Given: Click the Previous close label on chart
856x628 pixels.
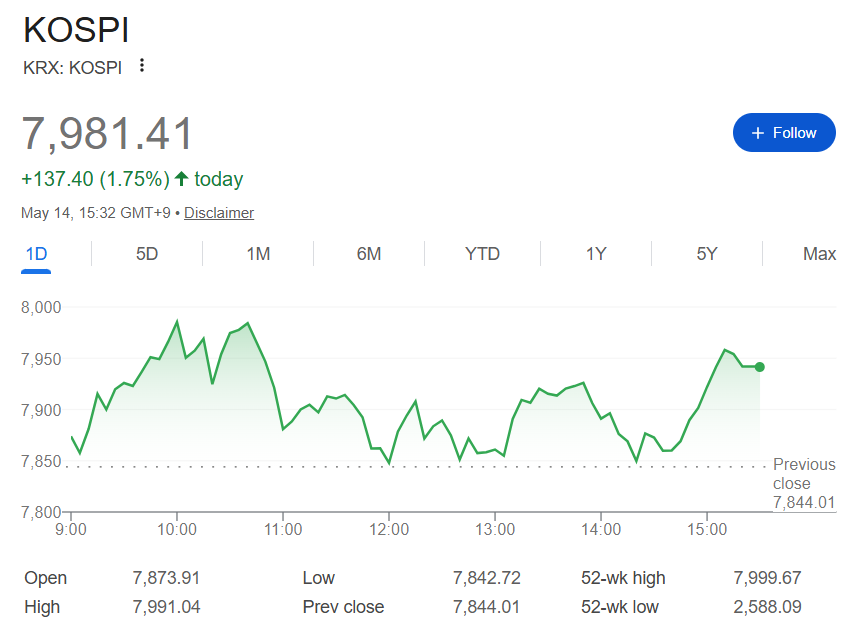Looking at the screenshot, I should point(804,473).
